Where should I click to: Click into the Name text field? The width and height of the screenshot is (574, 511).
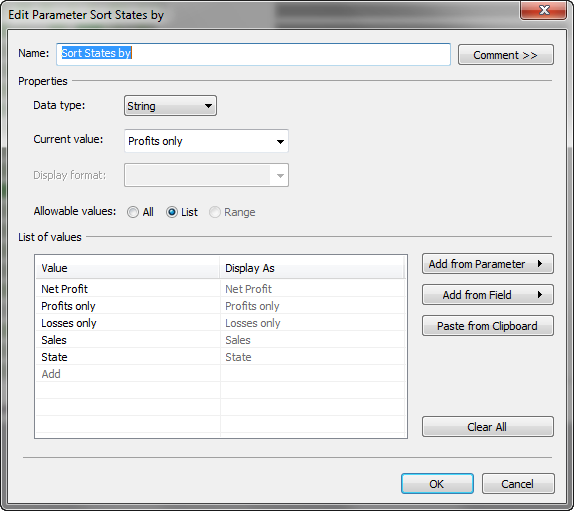point(253,54)
